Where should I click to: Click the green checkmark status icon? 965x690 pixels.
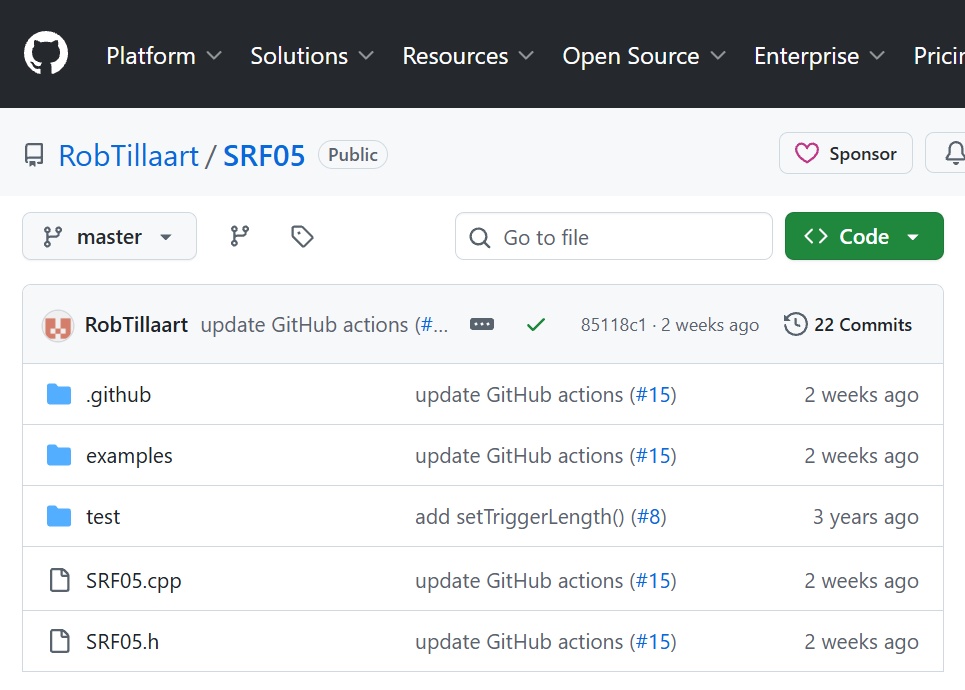click(x=536, y=324)
